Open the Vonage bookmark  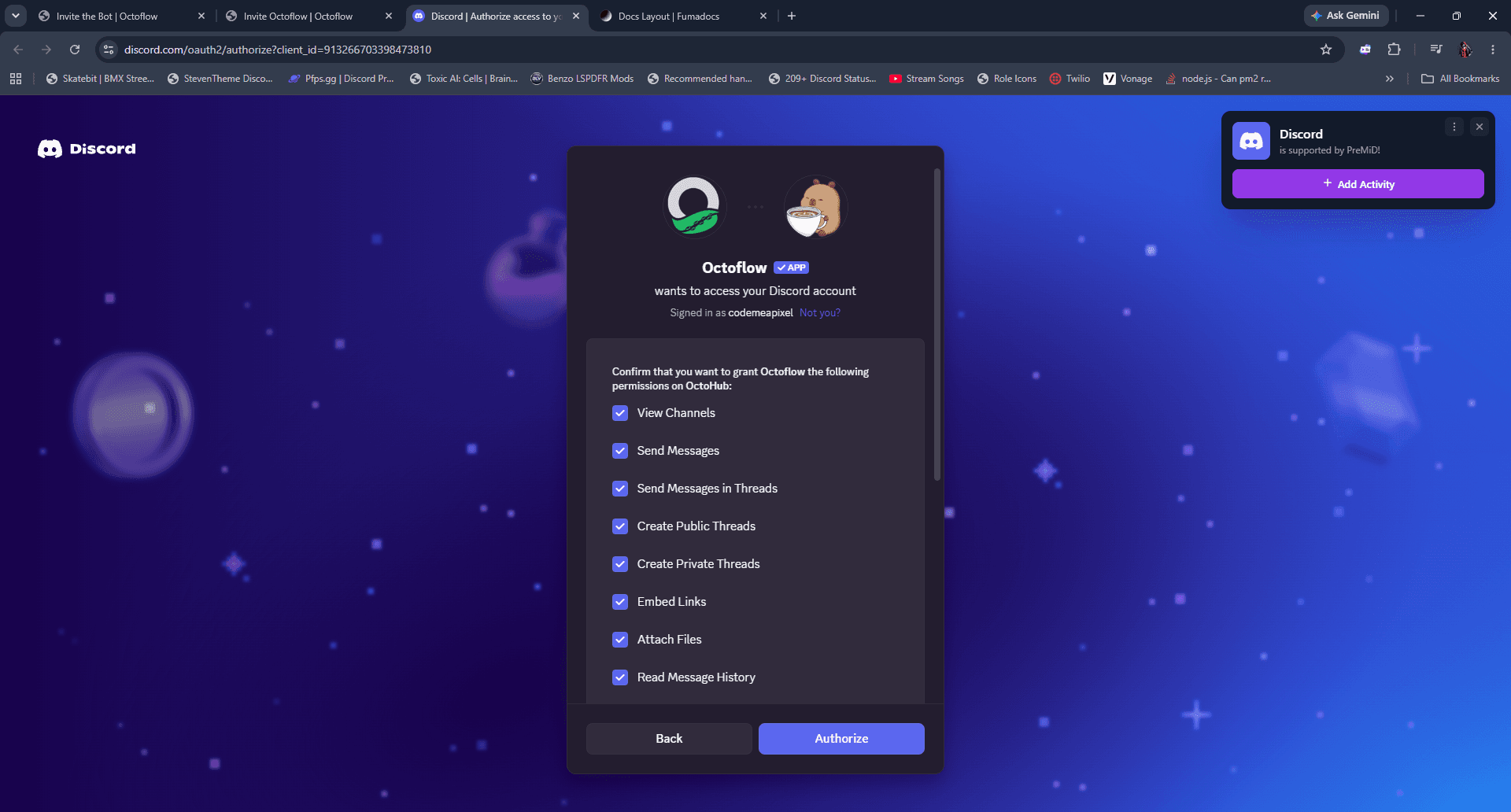click(x=1128, y=79)
